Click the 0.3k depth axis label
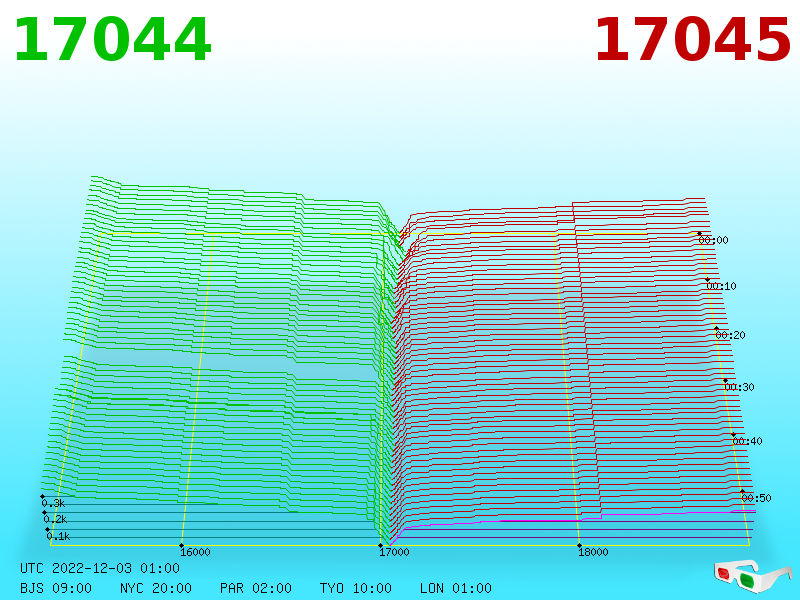 [x=53, y=503]
